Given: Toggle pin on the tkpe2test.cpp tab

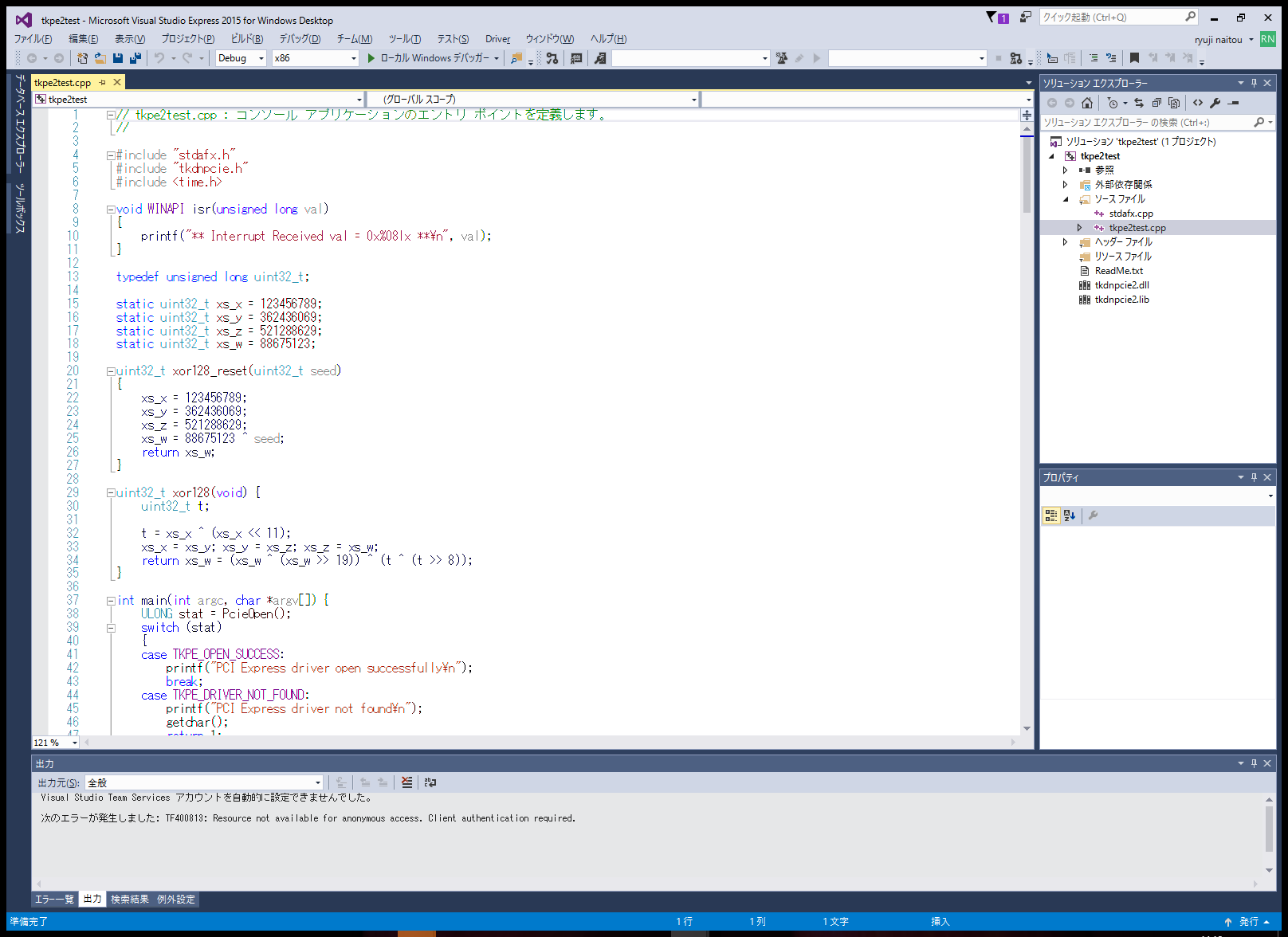Looking at the screenshot, I should click(102, 83).
